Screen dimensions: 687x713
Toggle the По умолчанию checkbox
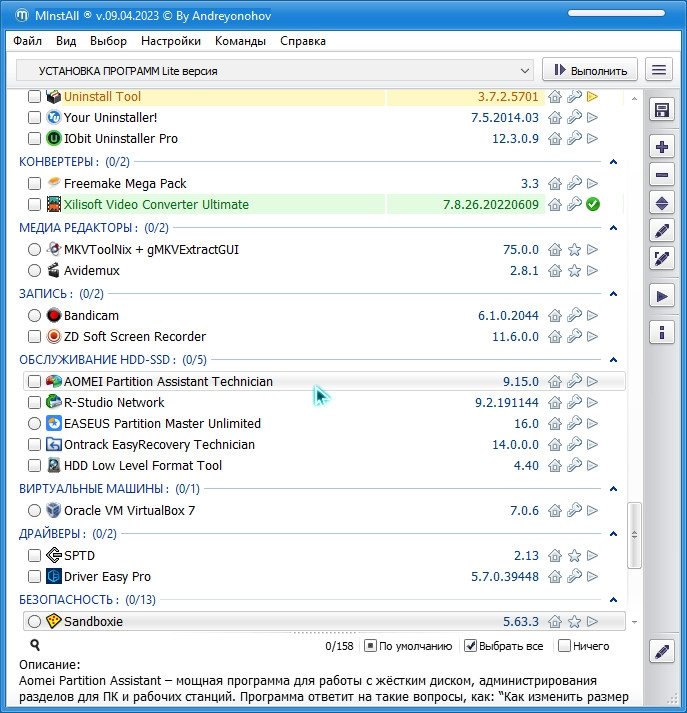tap(371, 646)
